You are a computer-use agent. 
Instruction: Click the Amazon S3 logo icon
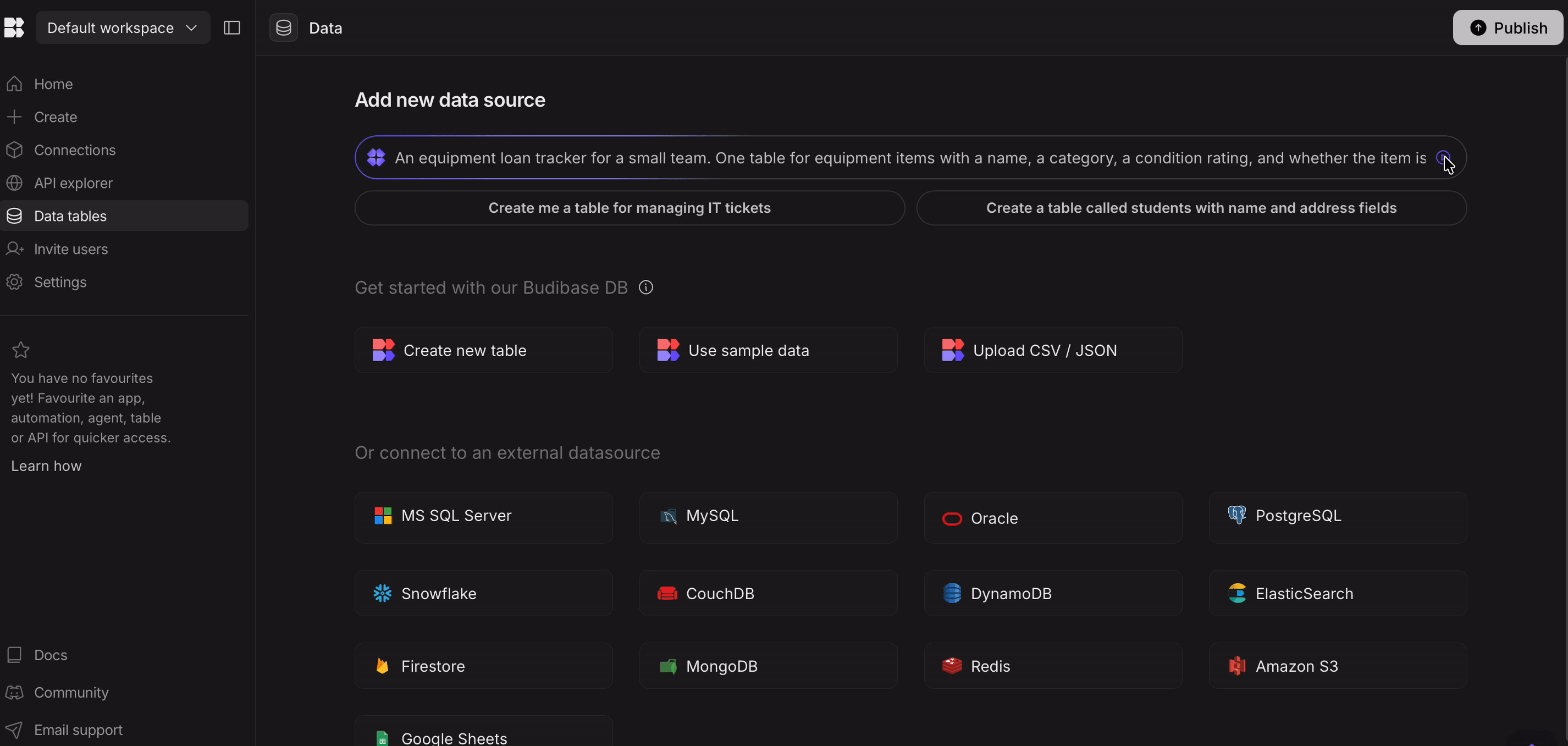pyautogui.click(x=1237, y=666)
